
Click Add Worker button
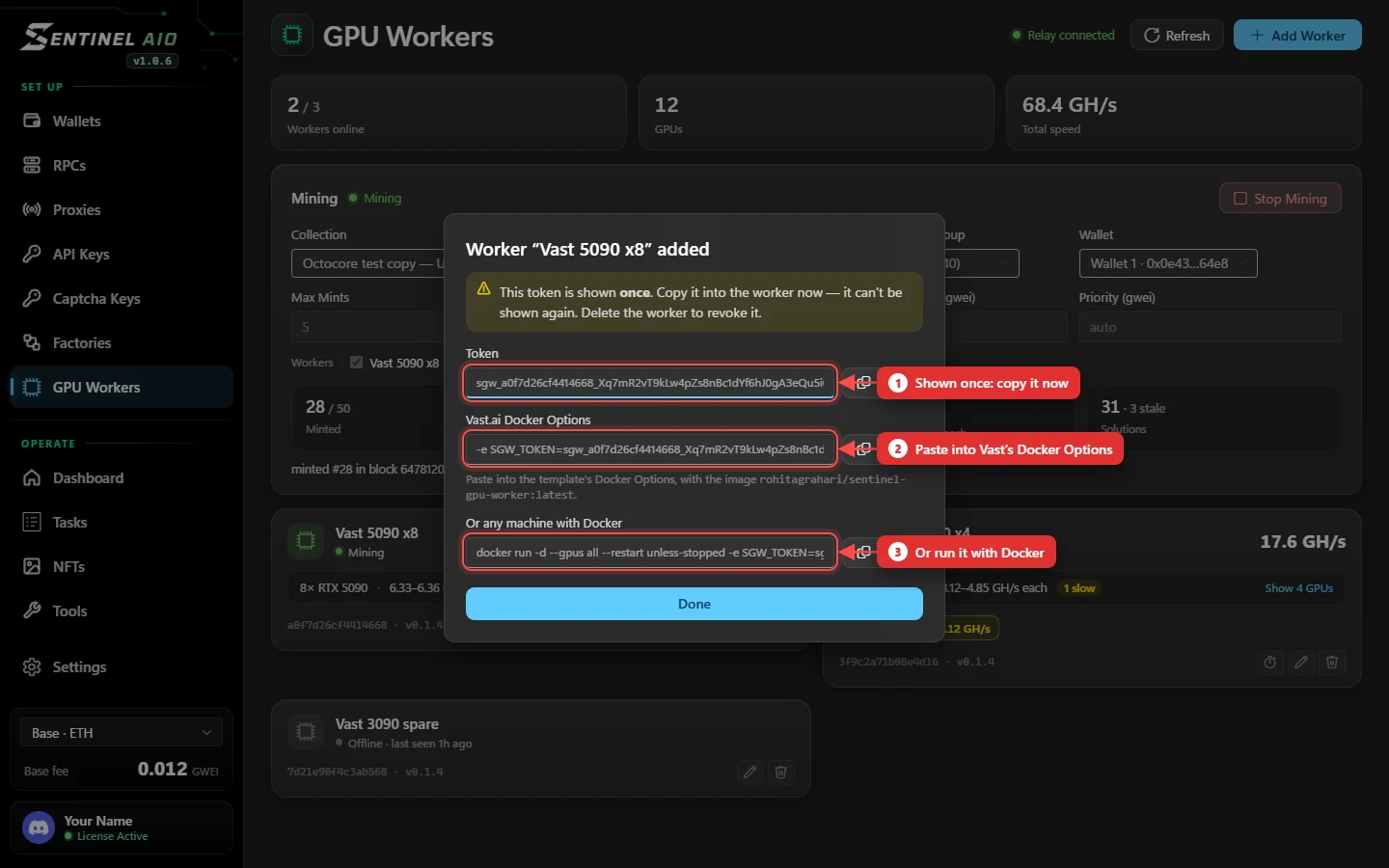[x=1297, y=35]
